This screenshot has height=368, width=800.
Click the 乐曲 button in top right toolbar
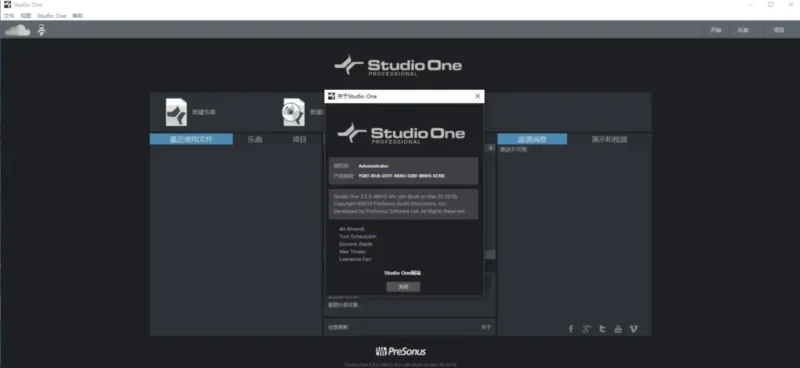pyautogui.click(x=742, y=30)
